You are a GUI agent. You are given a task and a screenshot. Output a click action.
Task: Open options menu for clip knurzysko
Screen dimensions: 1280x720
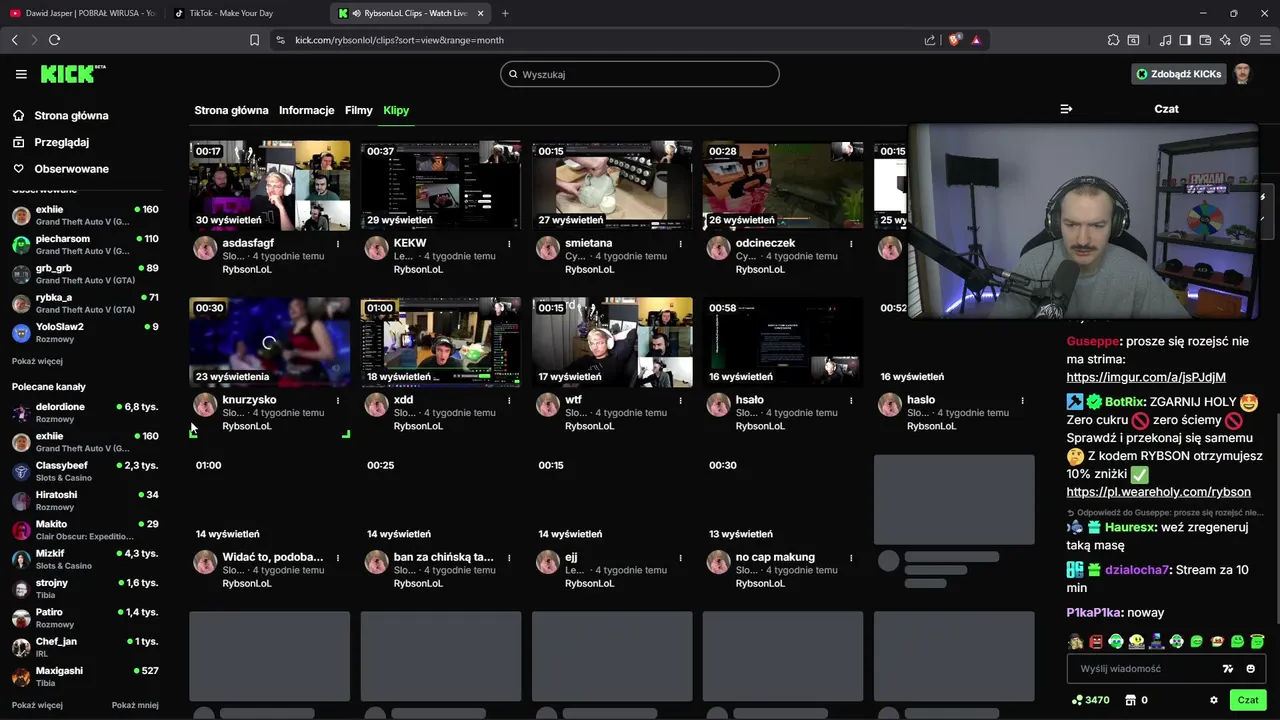click(338, 400)
